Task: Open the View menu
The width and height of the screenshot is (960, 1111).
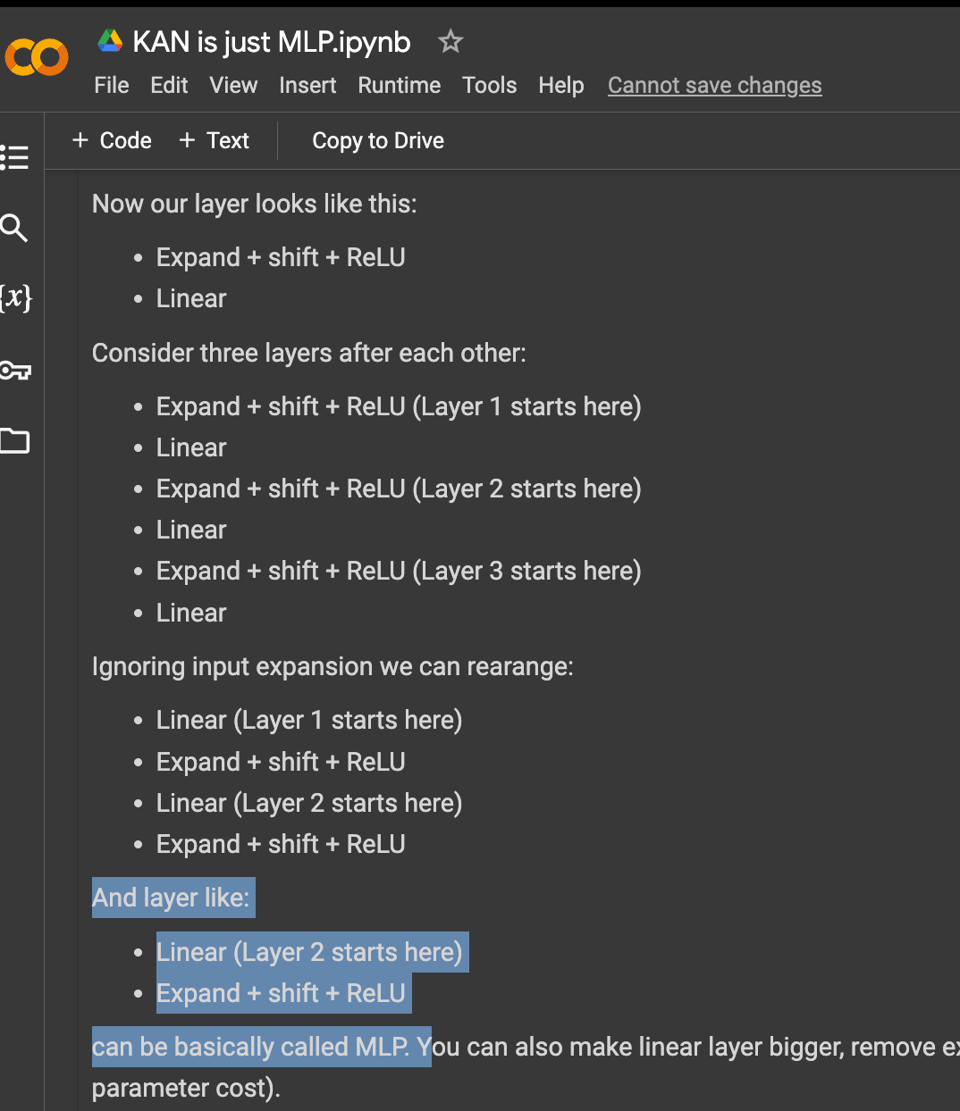Action: click(233, 86)
